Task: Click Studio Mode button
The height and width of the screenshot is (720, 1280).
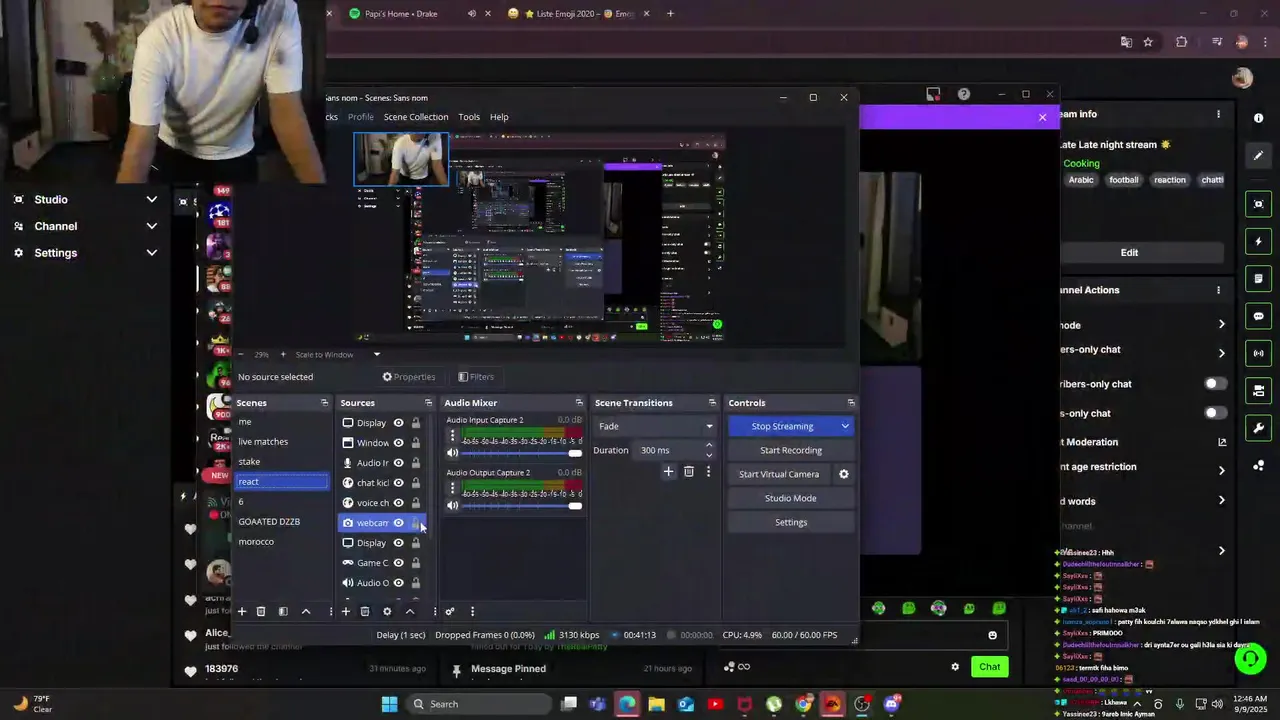Action: (791, 498)
